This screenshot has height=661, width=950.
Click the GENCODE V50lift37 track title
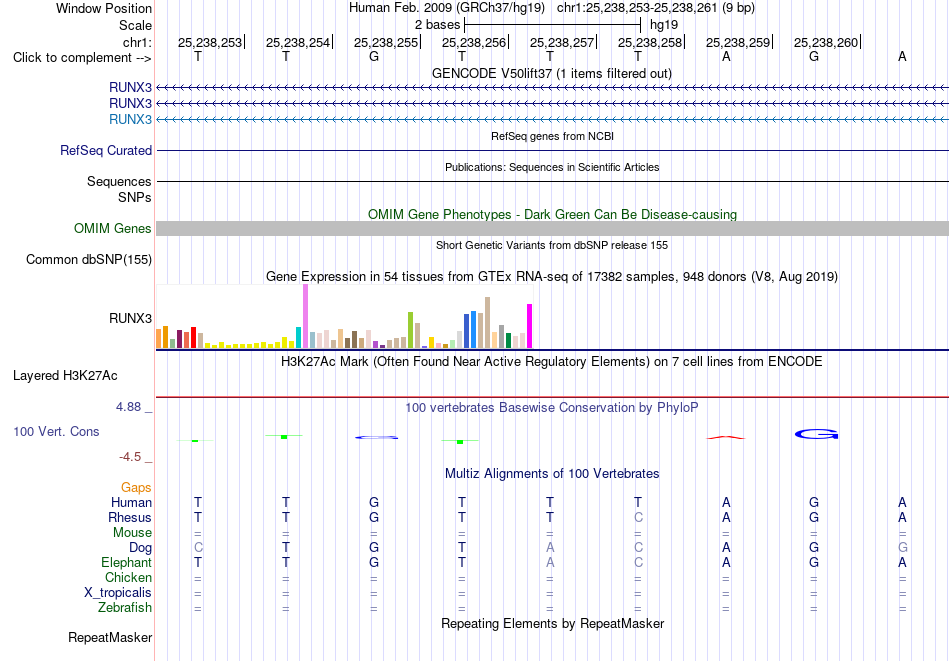coord(551,73)
